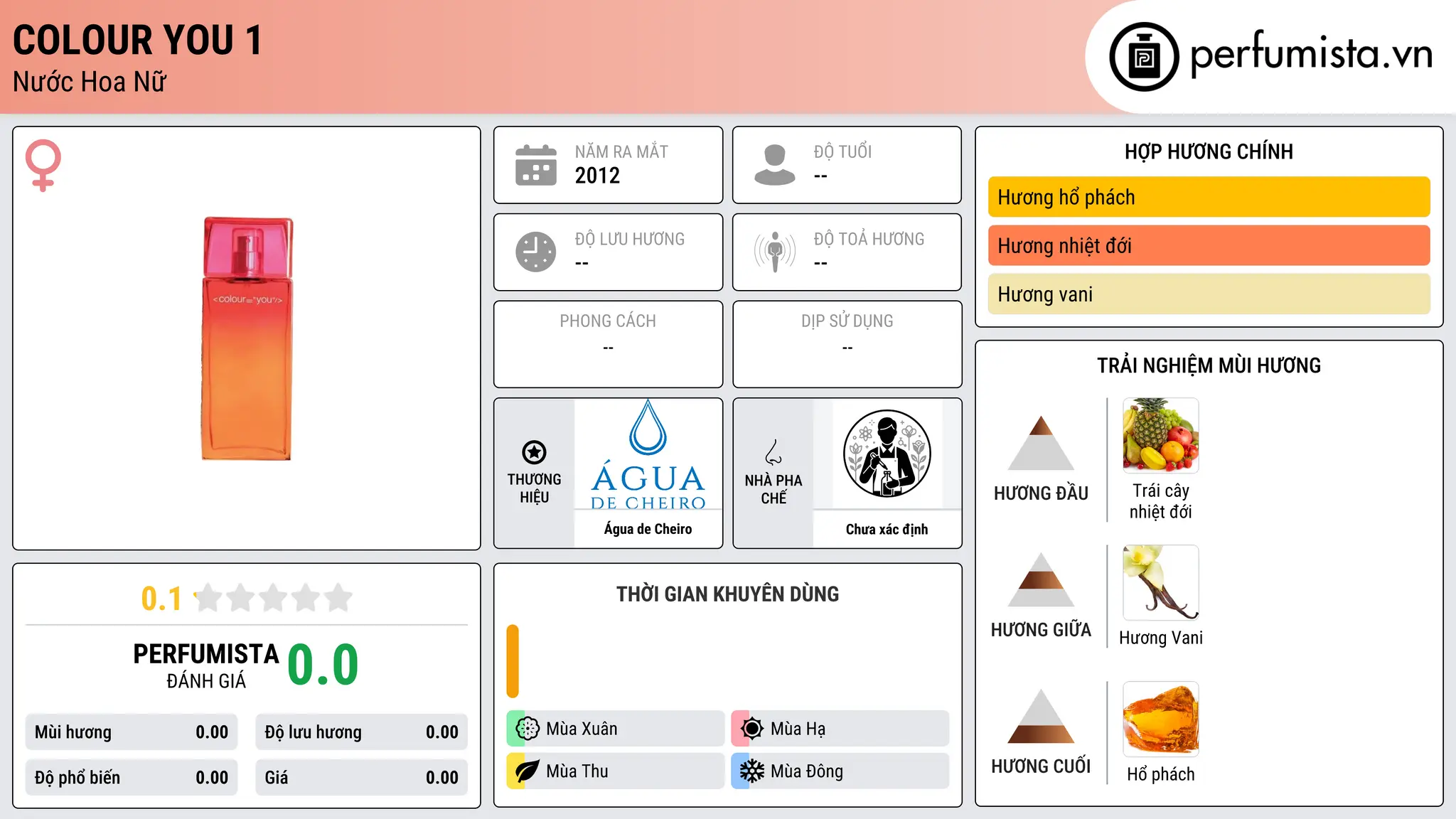Click the Dịp sử dụng info card
The image size is (1456, 819).
click(847, 344)
